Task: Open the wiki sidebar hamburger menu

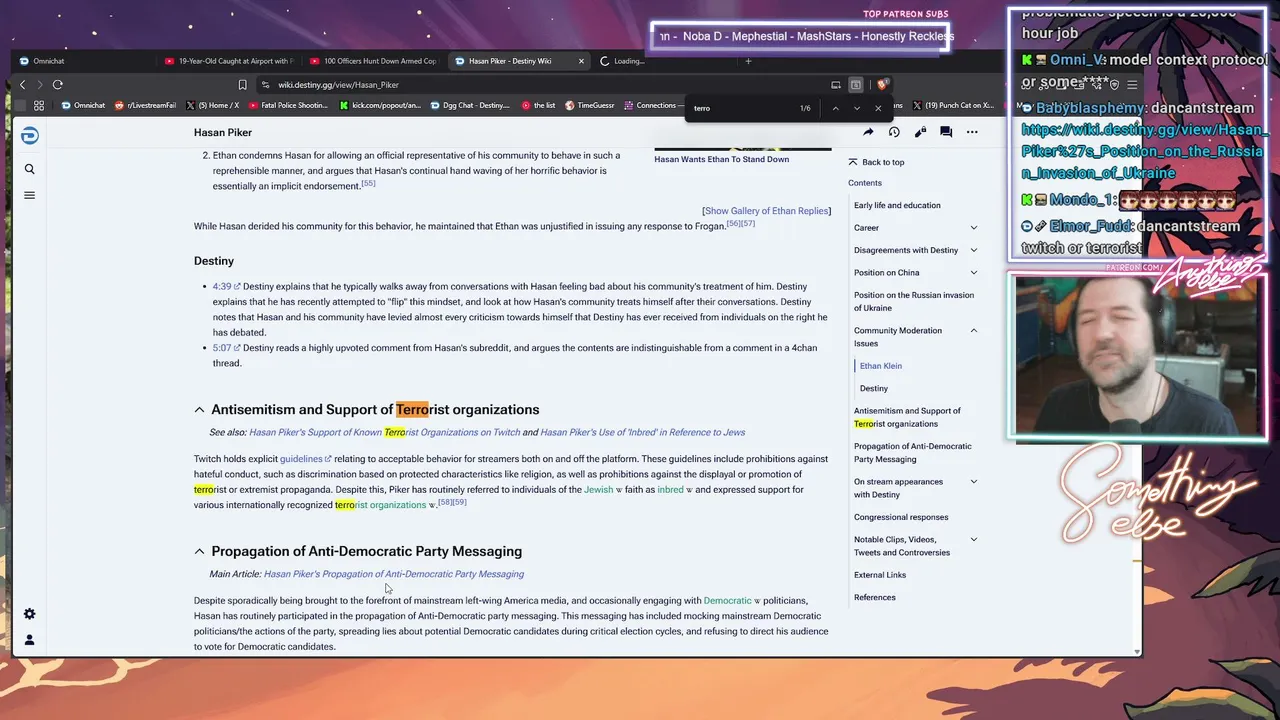Action: tap(29, 195)
